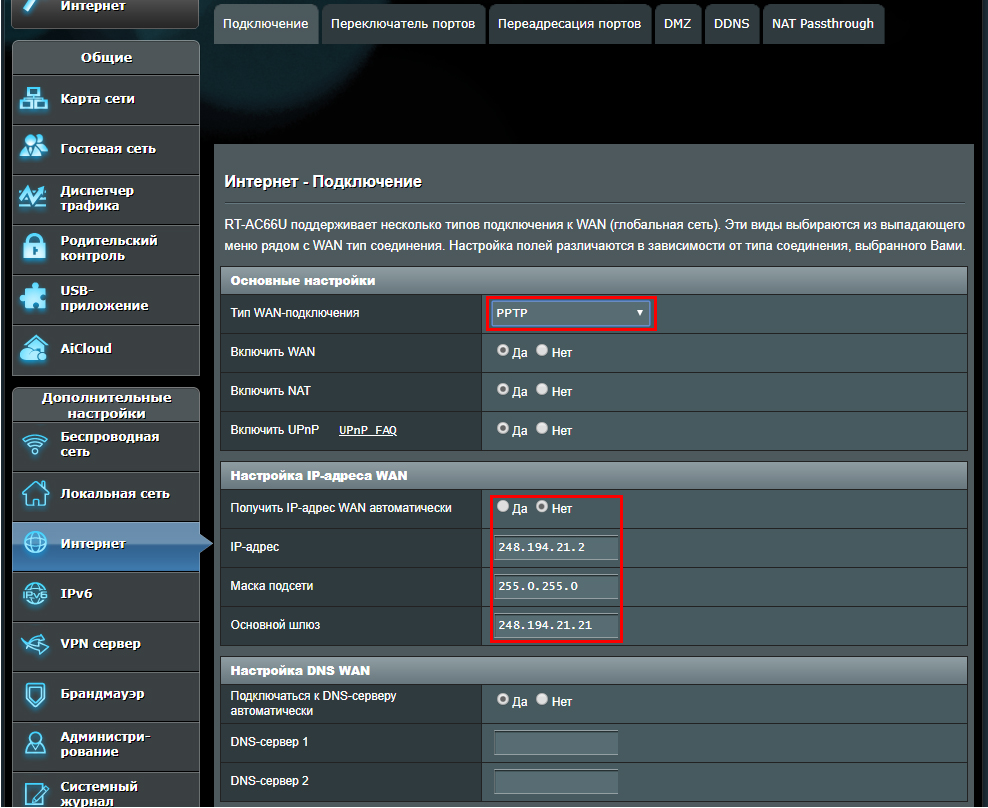Open Parental Control lock icon

coord(35,248)
